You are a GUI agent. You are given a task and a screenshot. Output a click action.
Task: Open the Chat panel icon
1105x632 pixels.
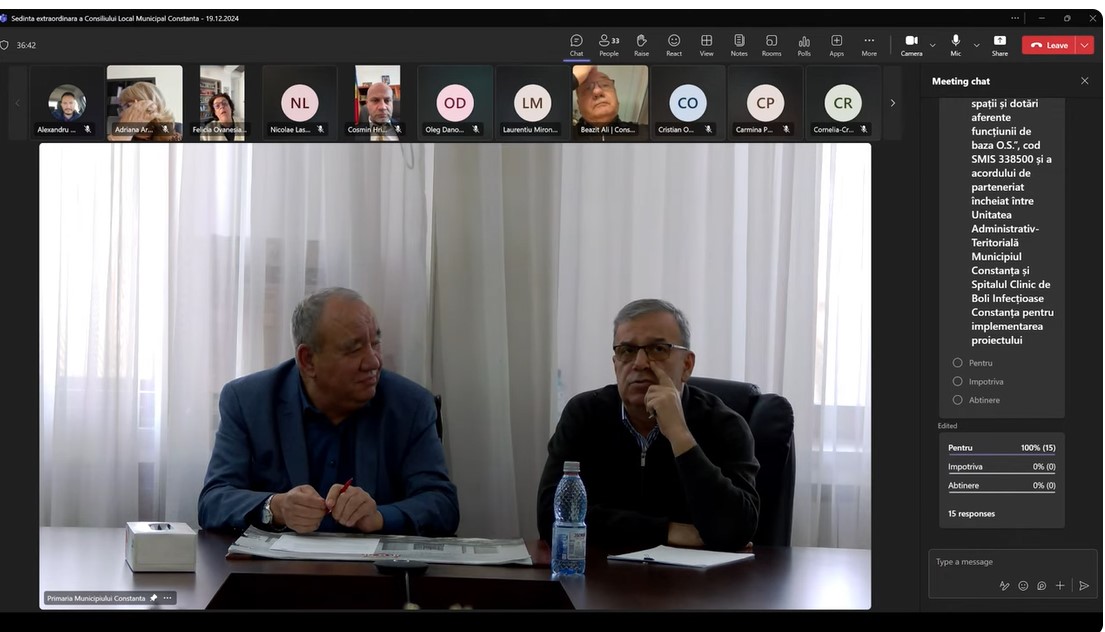[x=576, y=44]
